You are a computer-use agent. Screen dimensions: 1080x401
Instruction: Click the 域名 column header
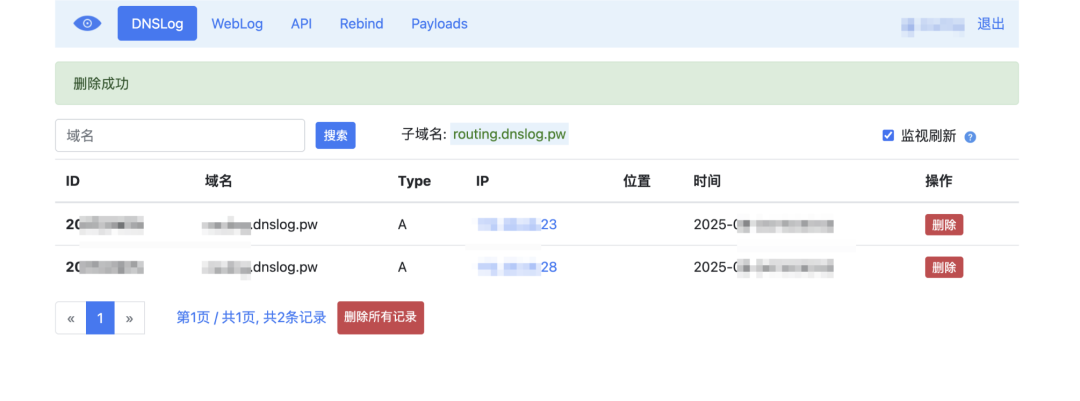point(218,181)
